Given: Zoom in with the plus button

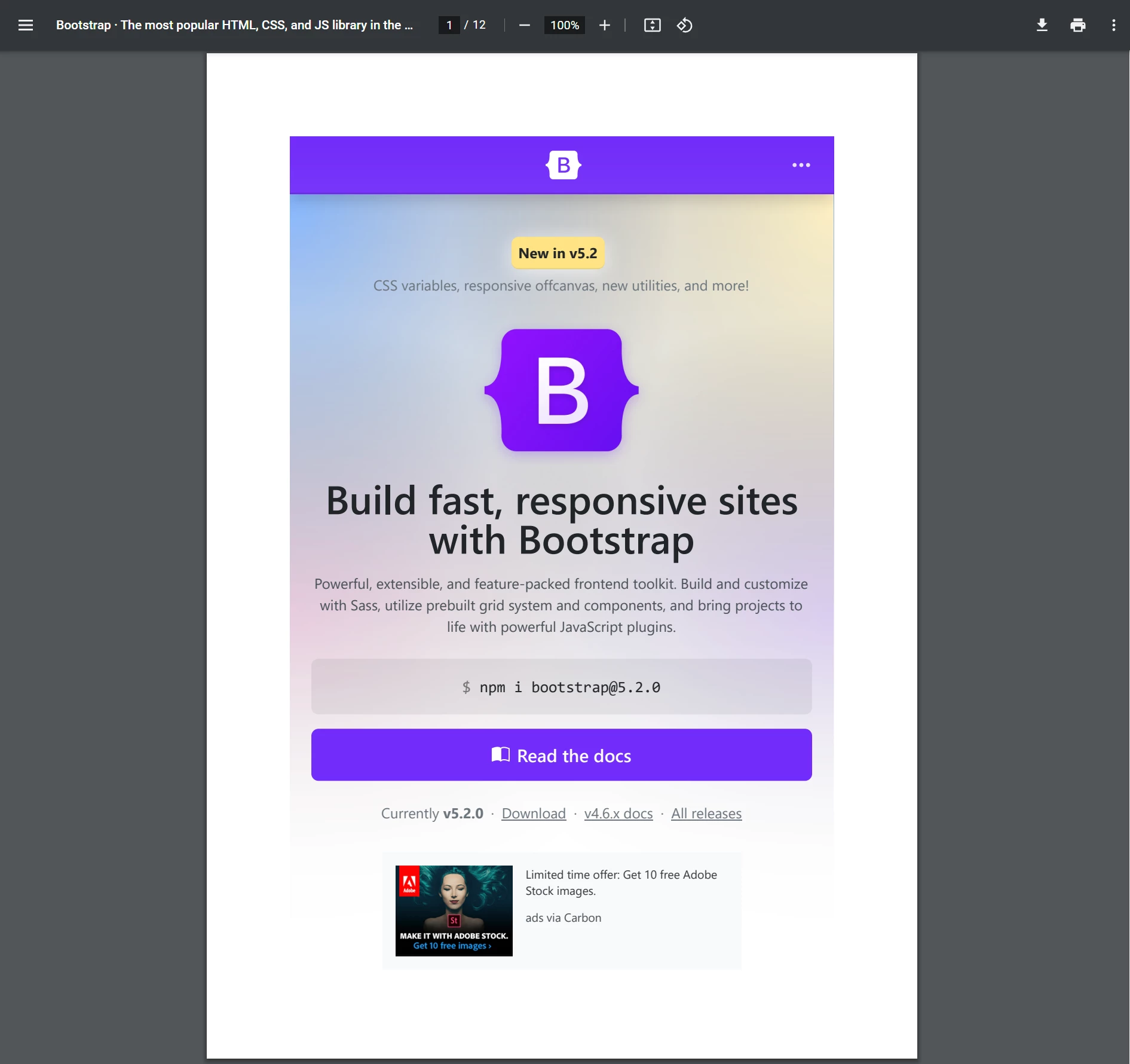Looking at the screenshot, I should click(x=605, y=25).
